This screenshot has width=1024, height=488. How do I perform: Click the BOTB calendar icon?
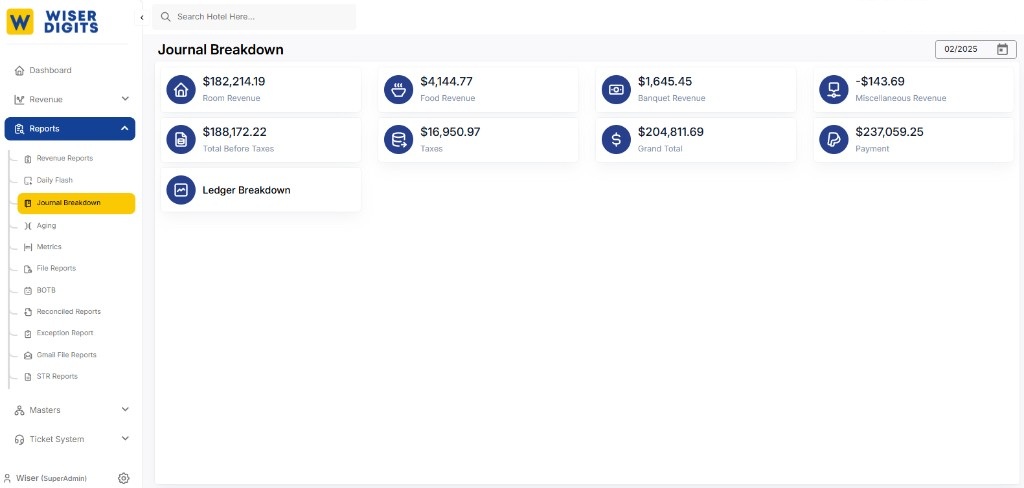[27, 291]
